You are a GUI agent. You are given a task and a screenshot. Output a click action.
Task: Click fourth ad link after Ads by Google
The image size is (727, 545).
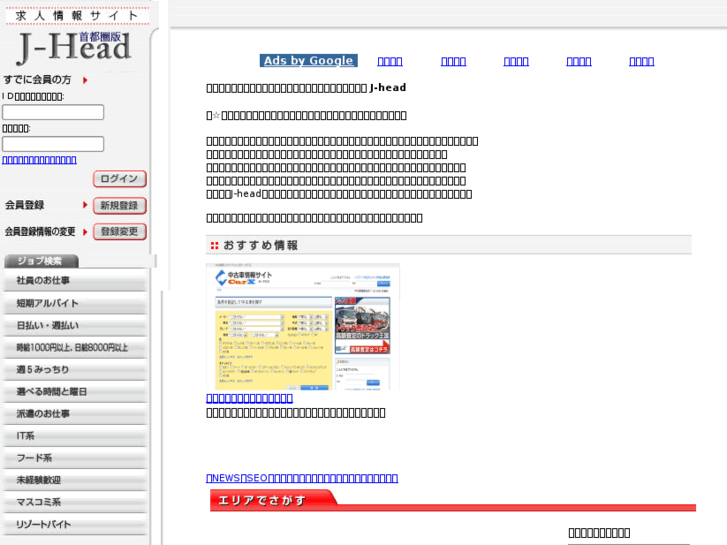pos(579,61)
